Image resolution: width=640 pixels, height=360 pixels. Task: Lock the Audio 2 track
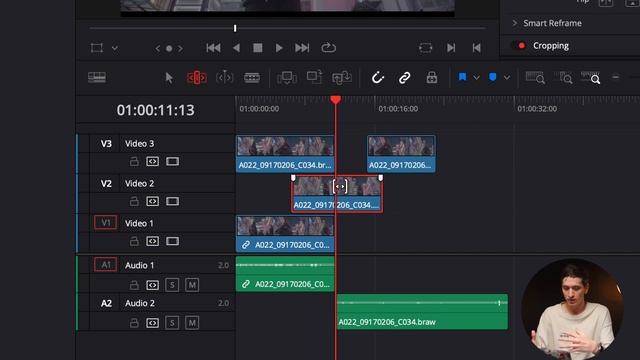pos(134,323)
